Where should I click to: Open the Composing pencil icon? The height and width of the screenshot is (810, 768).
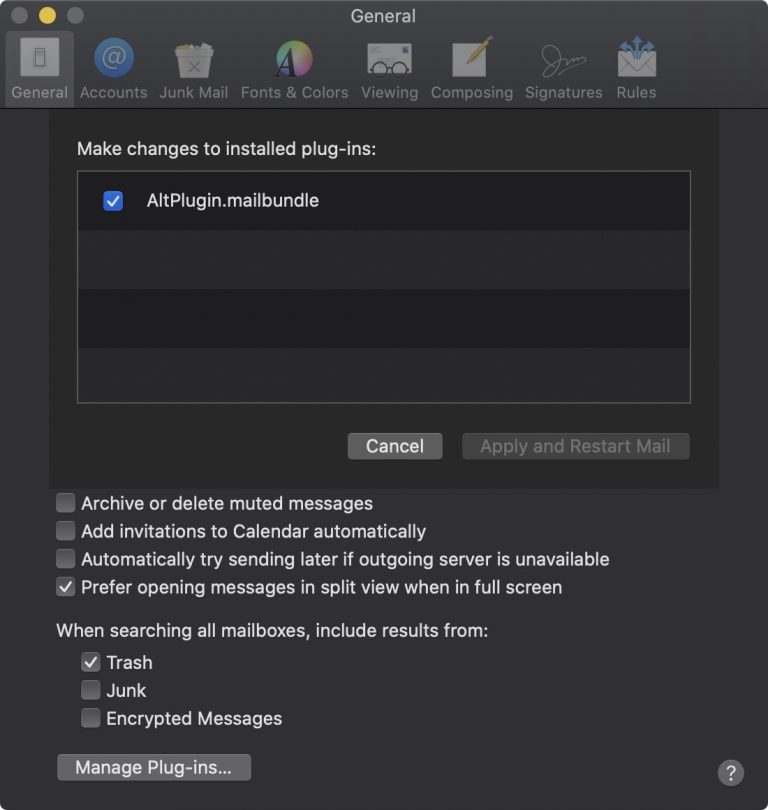pyautogui.click(x=471, y=59)
